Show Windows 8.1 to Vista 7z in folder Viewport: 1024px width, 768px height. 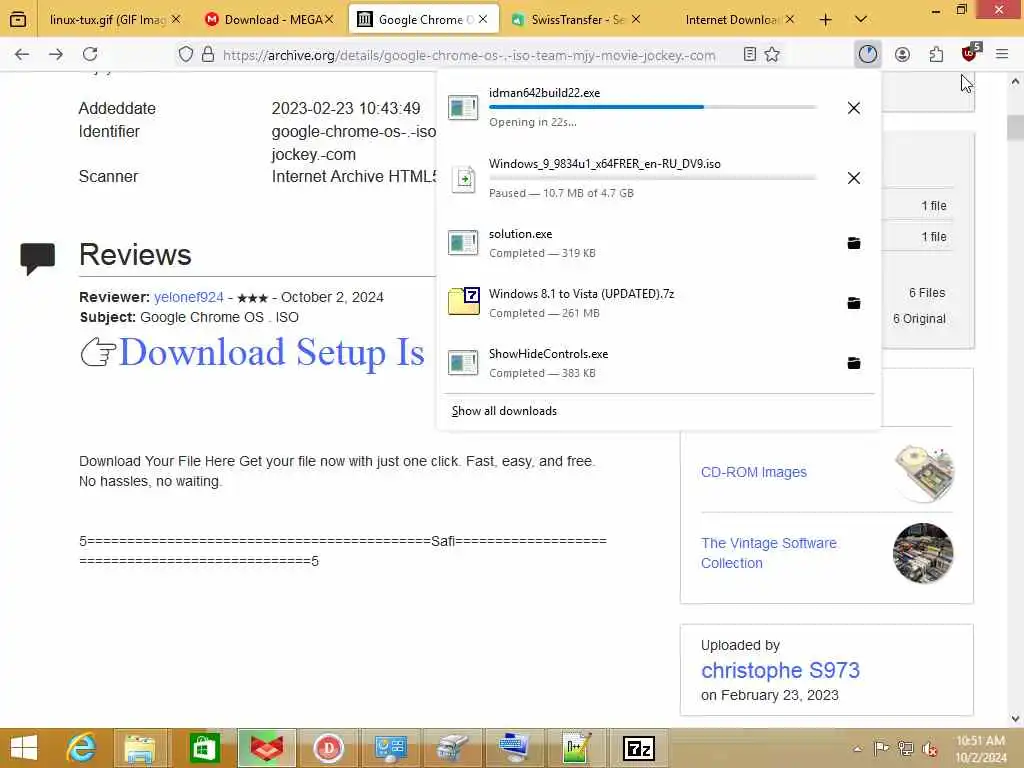tap(853, 303)
